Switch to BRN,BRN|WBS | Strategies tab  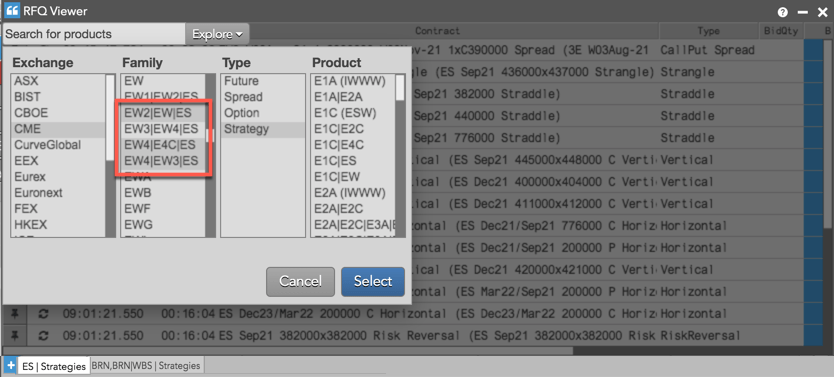(x=146, y=366)
